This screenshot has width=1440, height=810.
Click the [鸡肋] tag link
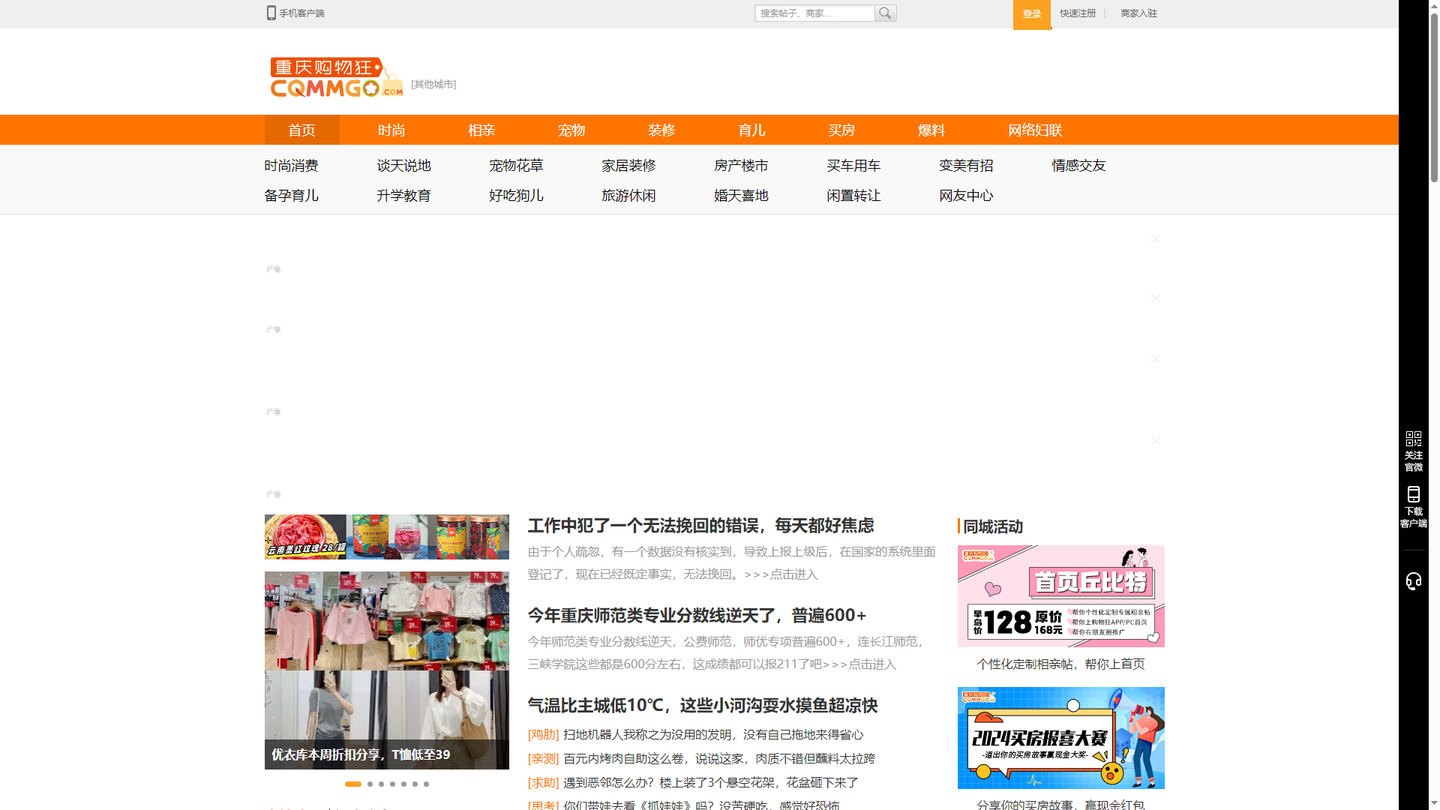pos(543,735)
